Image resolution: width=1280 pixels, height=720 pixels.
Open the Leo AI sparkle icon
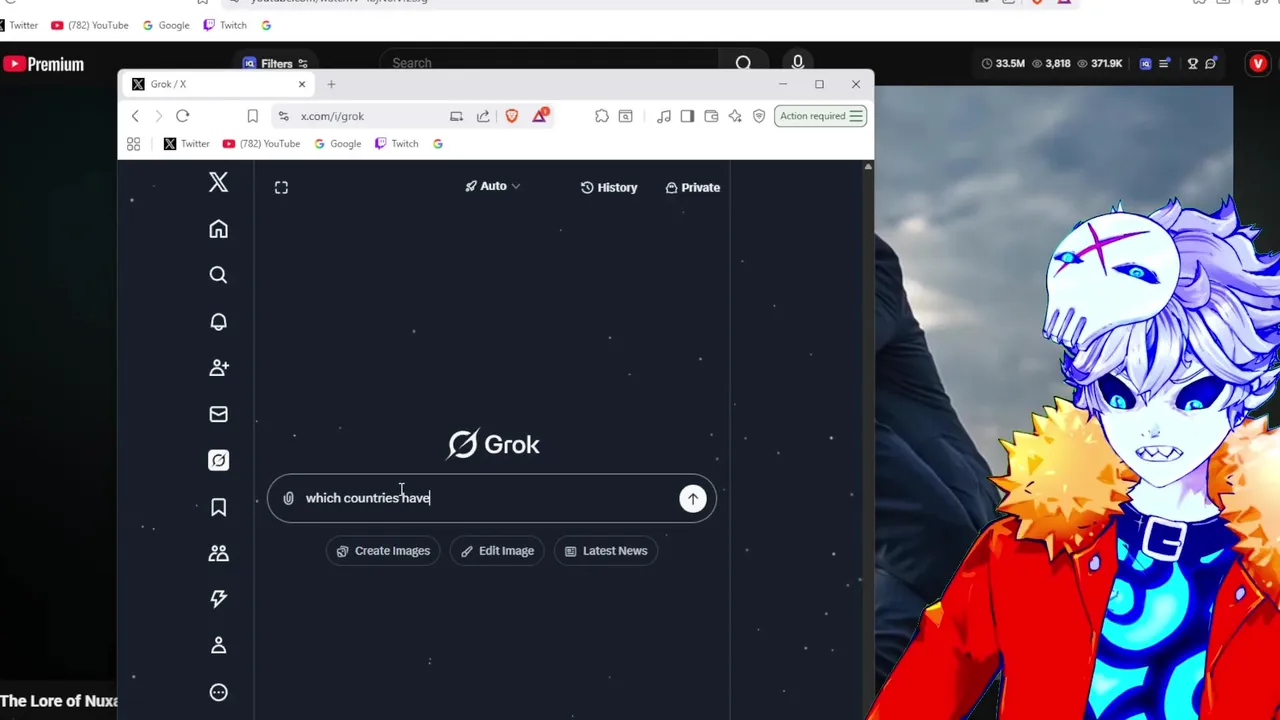735,116
